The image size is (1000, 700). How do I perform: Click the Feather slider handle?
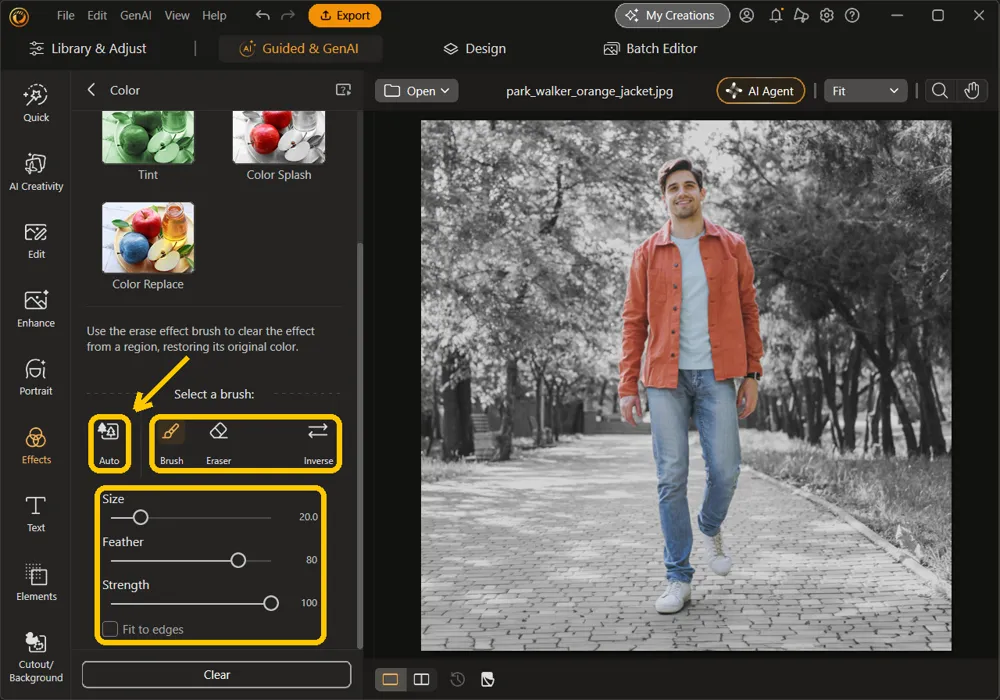tap(238, 560)
